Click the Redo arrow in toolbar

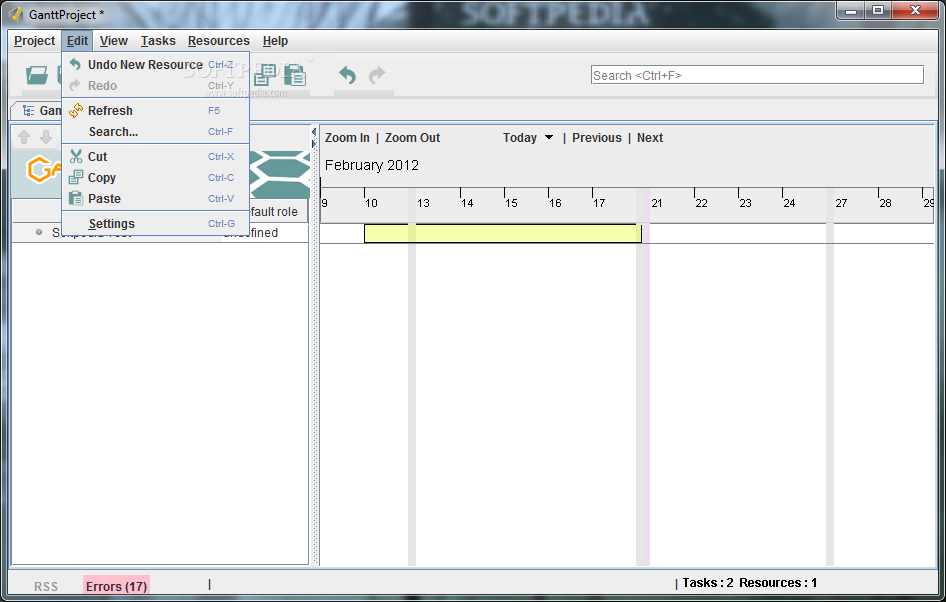(377, 75)
